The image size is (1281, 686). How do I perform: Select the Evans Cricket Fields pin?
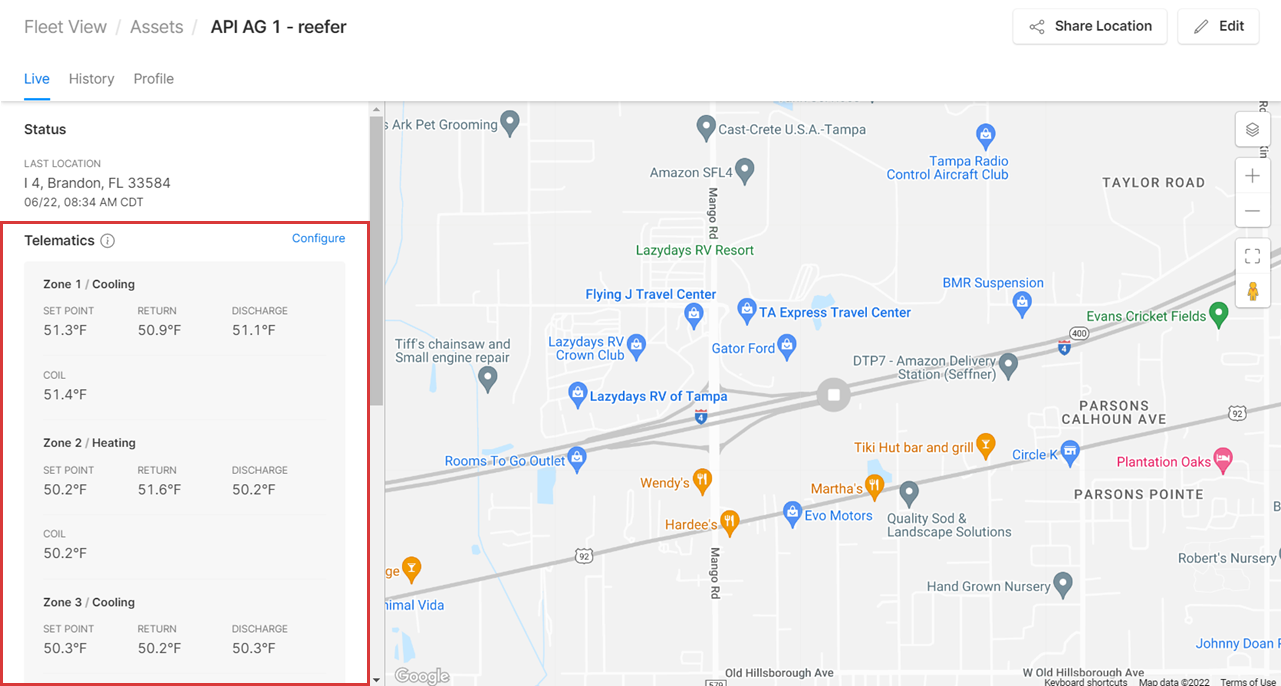(1218, 314)
